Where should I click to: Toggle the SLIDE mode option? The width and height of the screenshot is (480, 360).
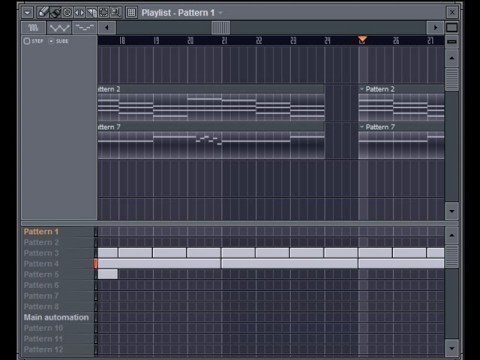pos(59,41)
